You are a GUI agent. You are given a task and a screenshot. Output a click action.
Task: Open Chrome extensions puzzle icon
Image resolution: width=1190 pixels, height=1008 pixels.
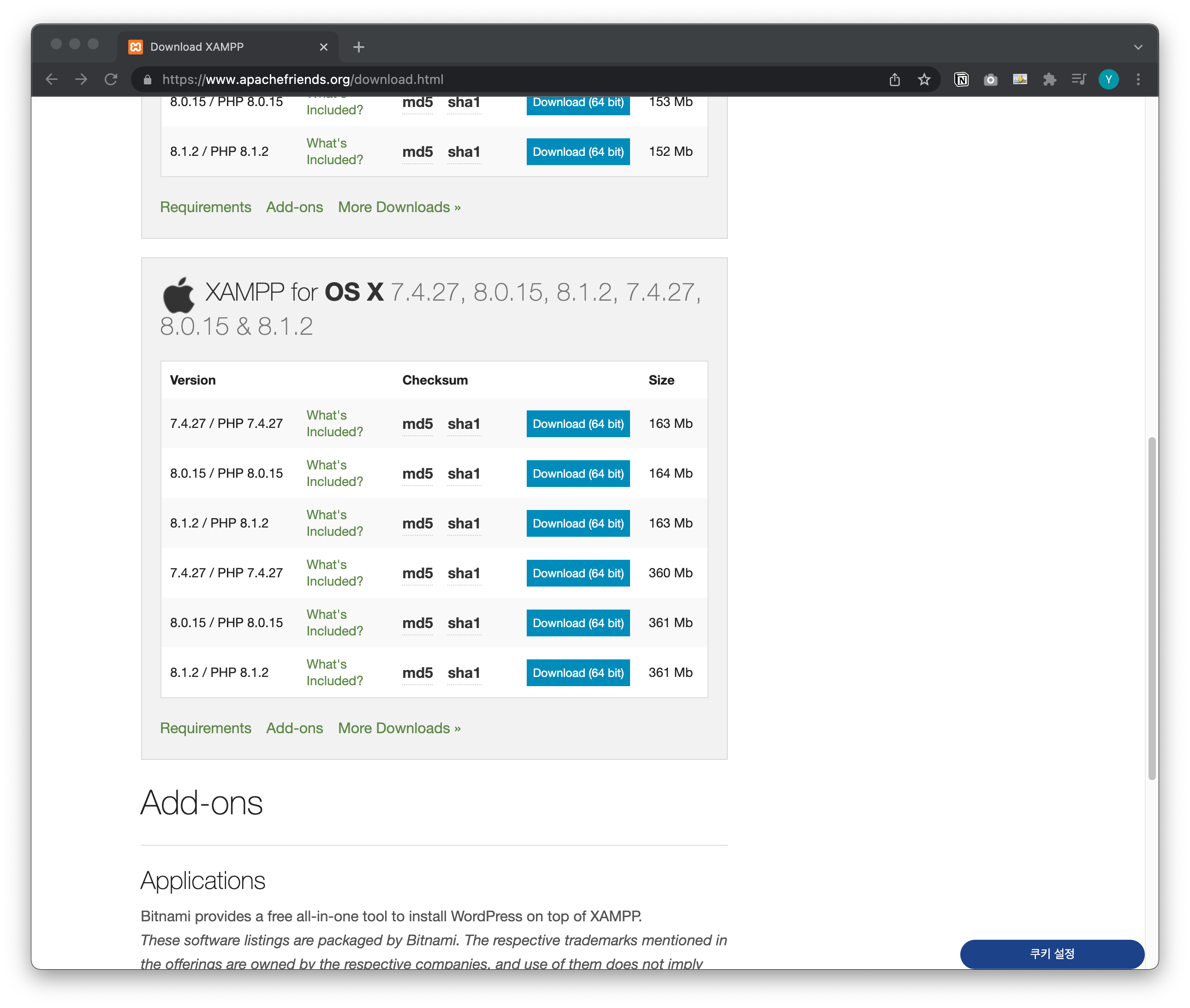tap(1049, 79)
